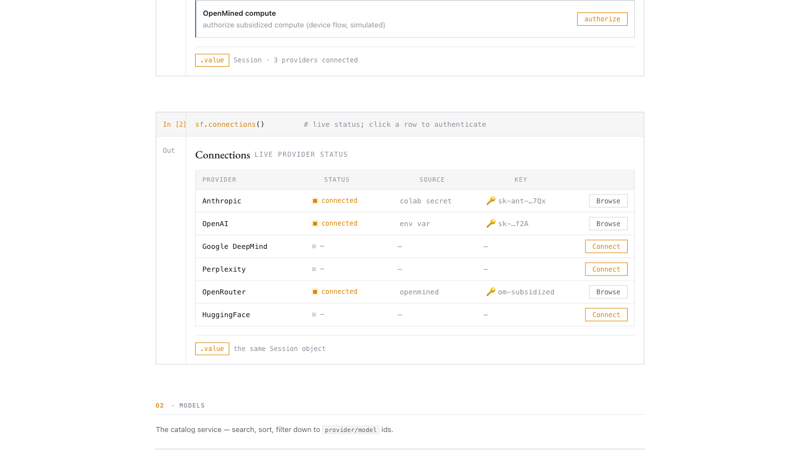
Task: Connect the HuggingFace provider
Action: pos(606,315)
